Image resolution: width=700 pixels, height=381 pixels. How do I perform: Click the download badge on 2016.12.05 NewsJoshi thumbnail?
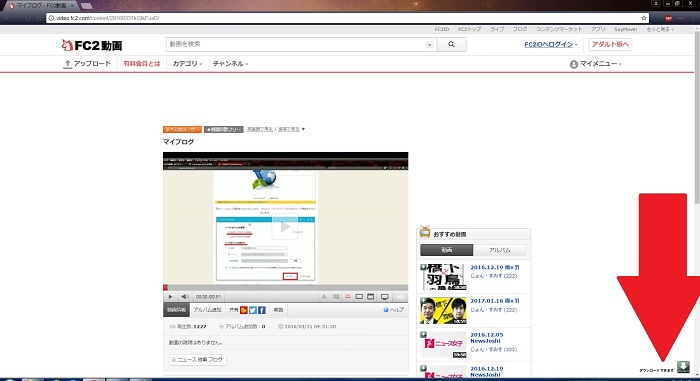click(423, 334)
